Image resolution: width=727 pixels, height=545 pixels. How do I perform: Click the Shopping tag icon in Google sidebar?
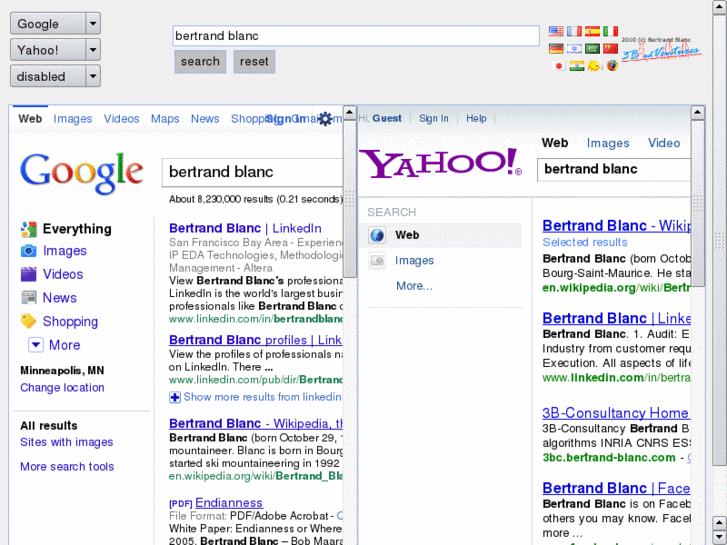28,321
